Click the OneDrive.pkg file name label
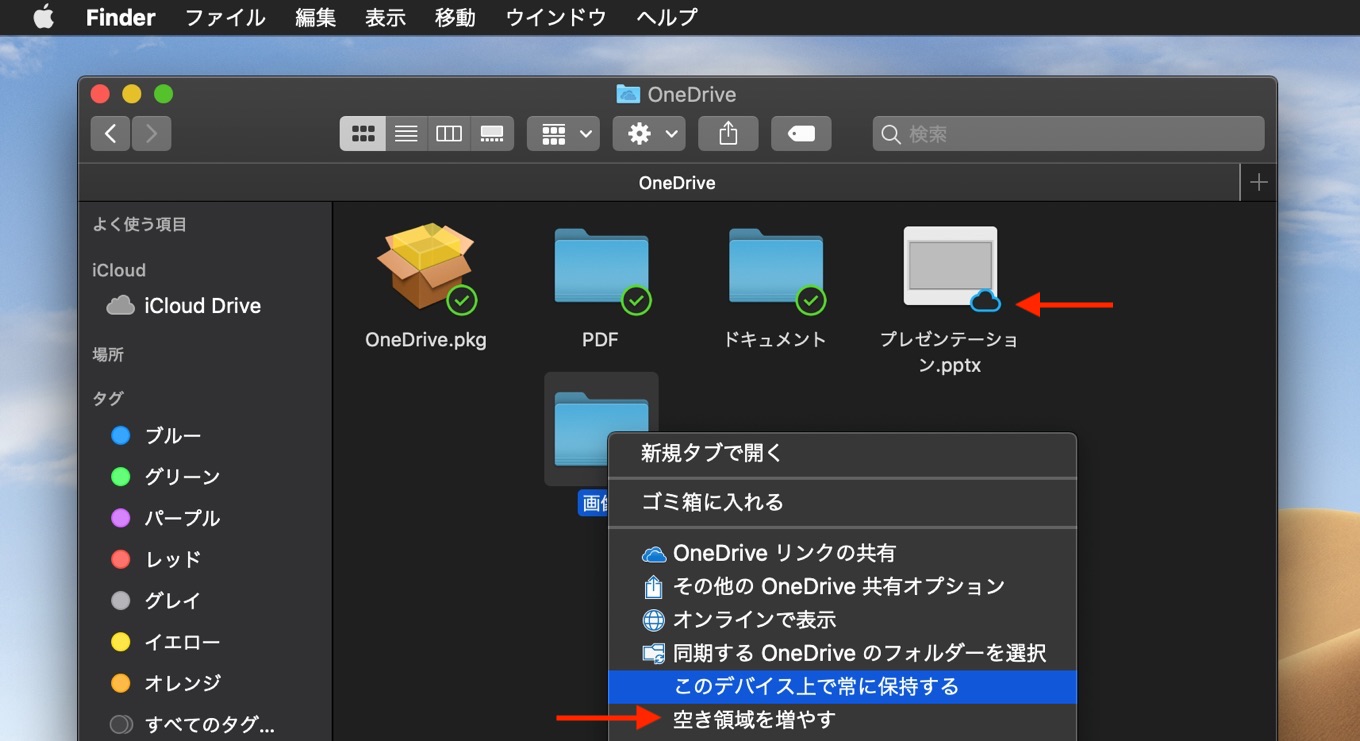 [x=426, y=340]
